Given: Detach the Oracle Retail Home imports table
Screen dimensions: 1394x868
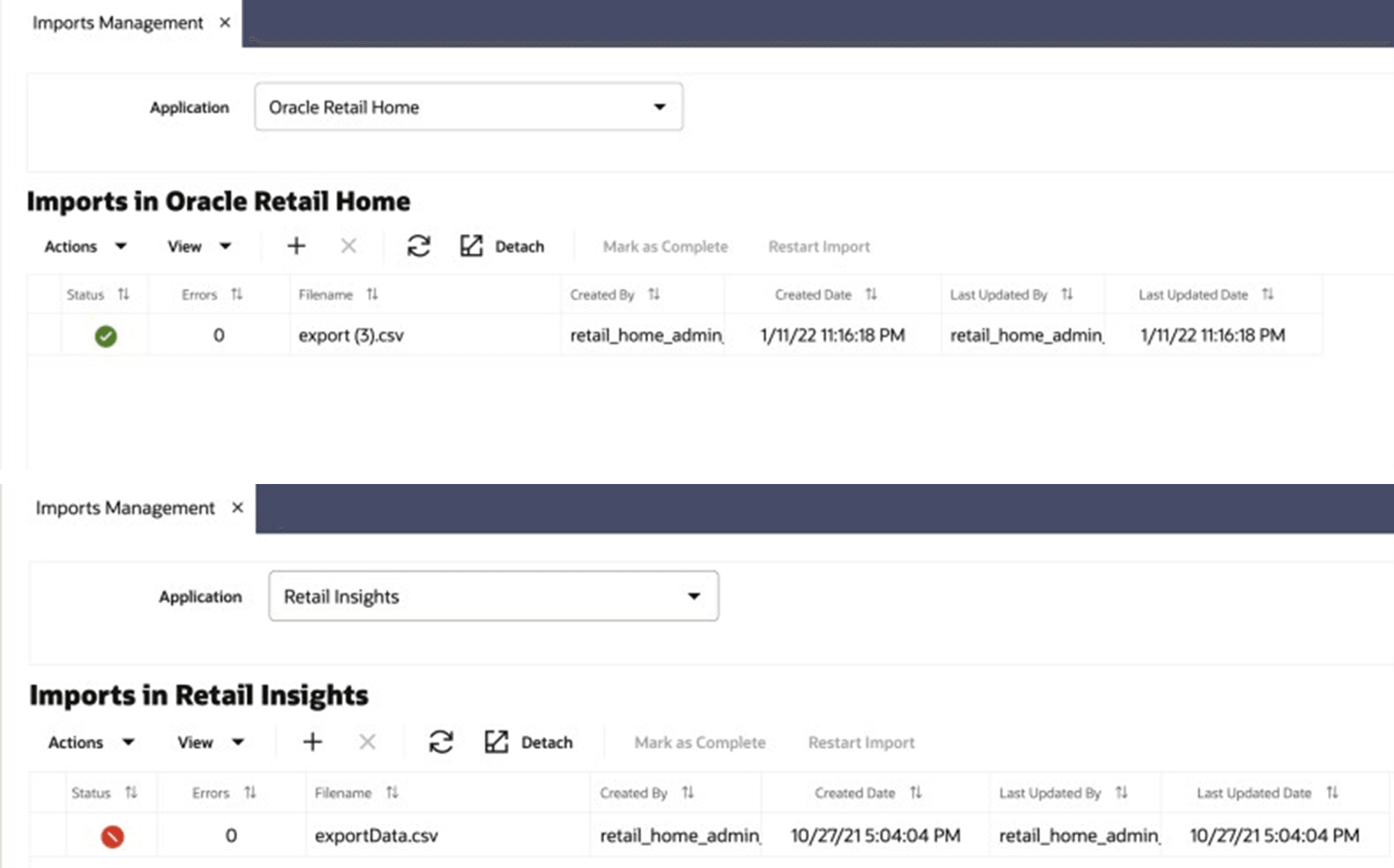Looking at the screenshot, I should click(503, 246).
